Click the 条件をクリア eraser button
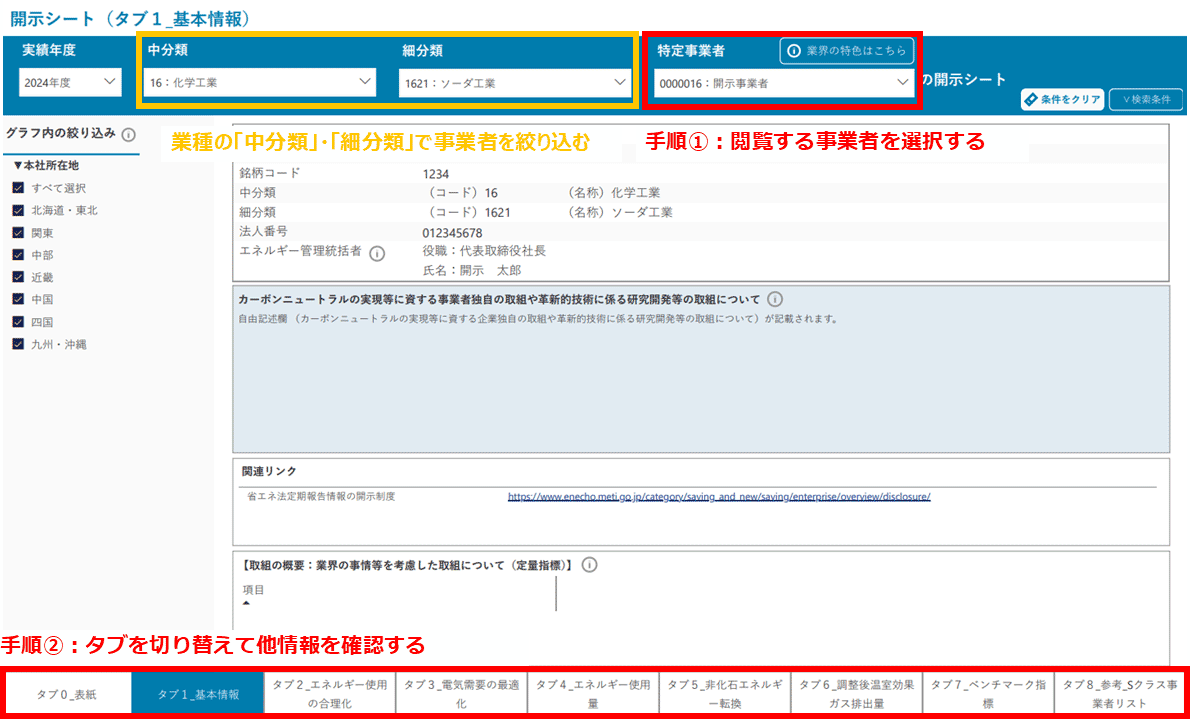Viewport: 1190px width, 720px height. [1062, 99]
